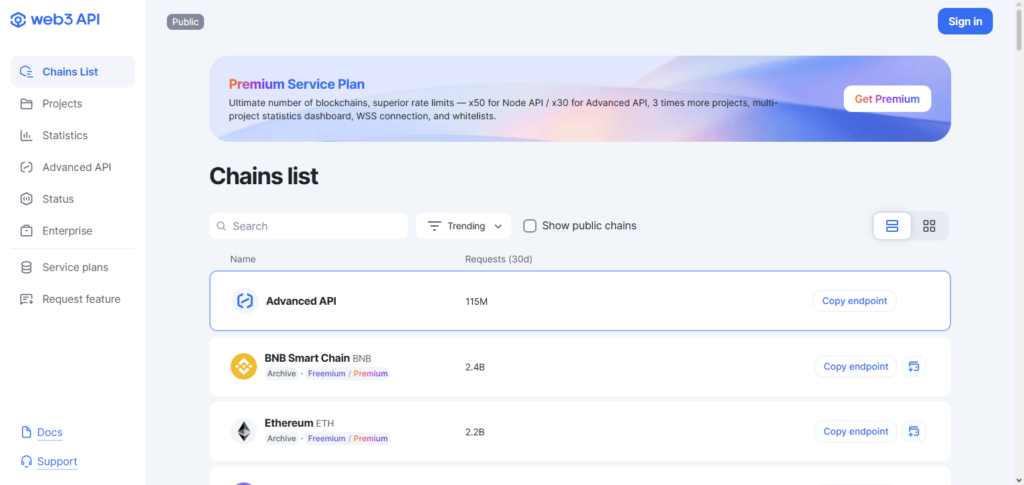Click the Advanced API sidebar icon

26,167
